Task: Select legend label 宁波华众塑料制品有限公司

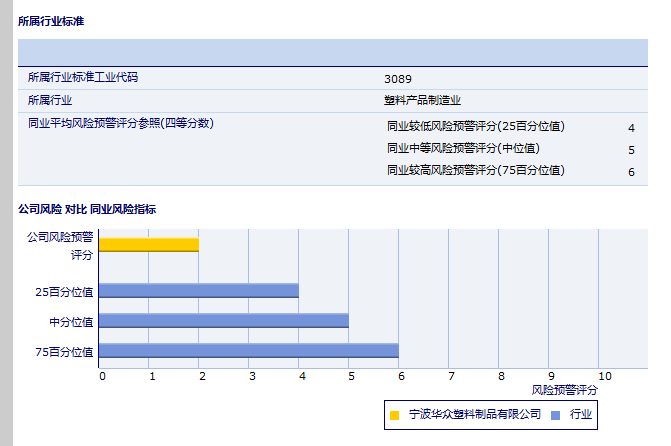Action: point(475,414)
